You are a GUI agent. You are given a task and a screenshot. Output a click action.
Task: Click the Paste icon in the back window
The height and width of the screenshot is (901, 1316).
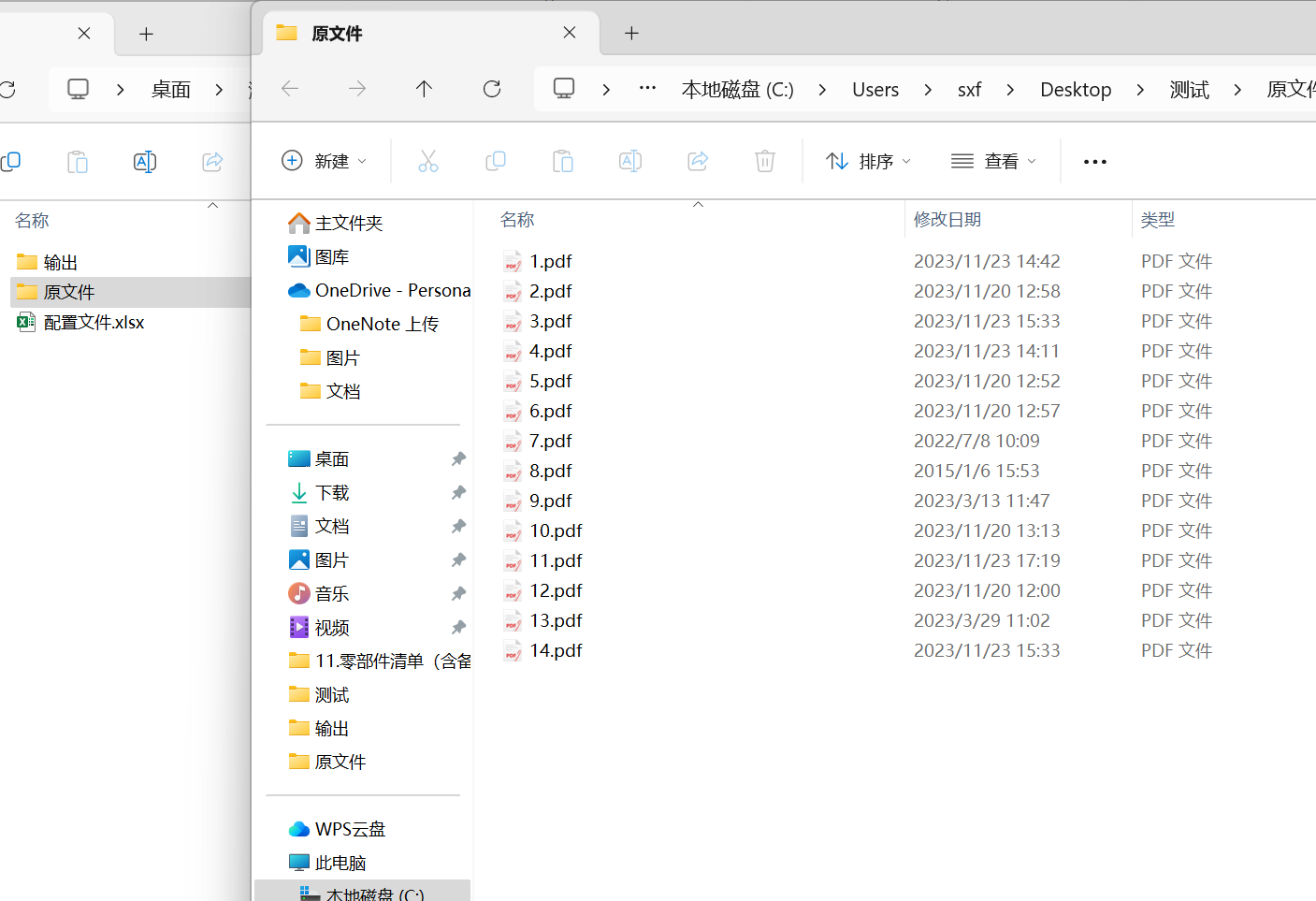[x=78, y=162]
